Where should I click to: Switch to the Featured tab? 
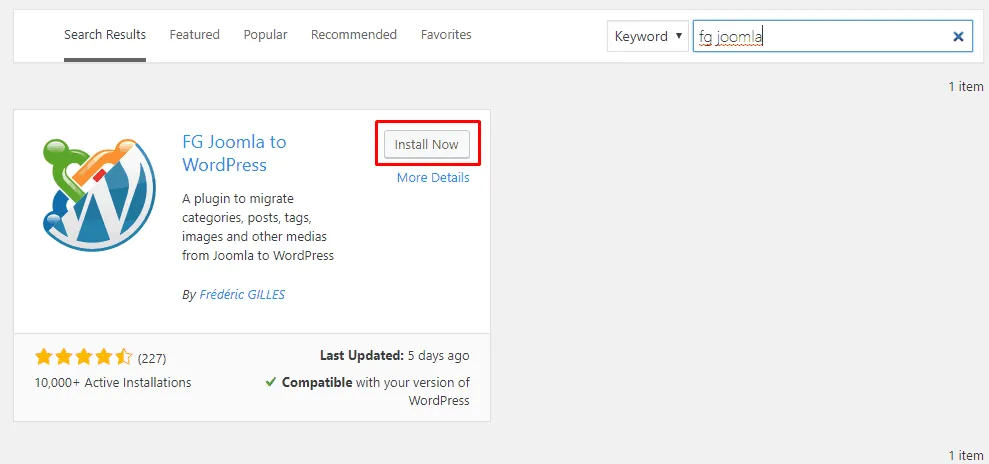[194, 35]
